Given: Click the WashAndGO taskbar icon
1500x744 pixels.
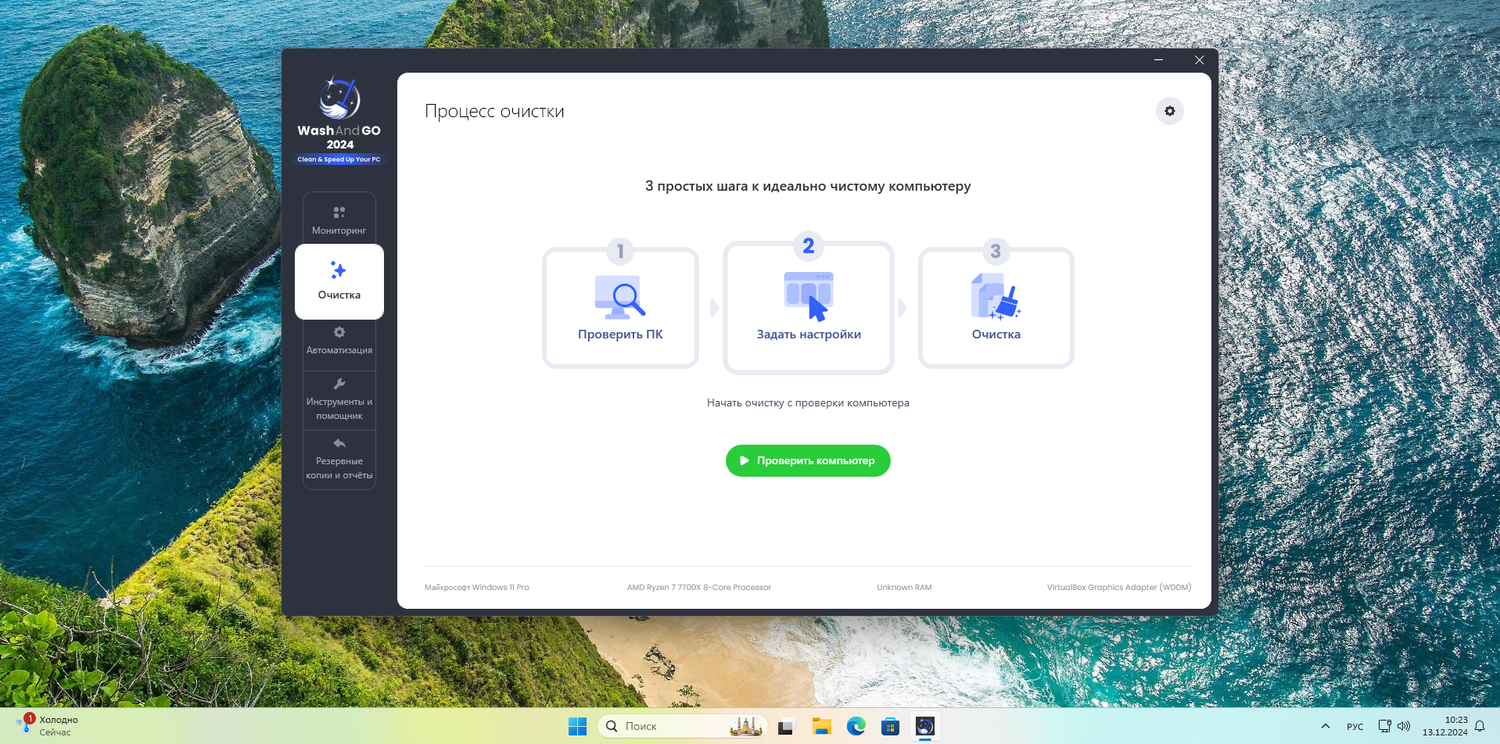Looking at the screenshot, I should click(925, 726).
